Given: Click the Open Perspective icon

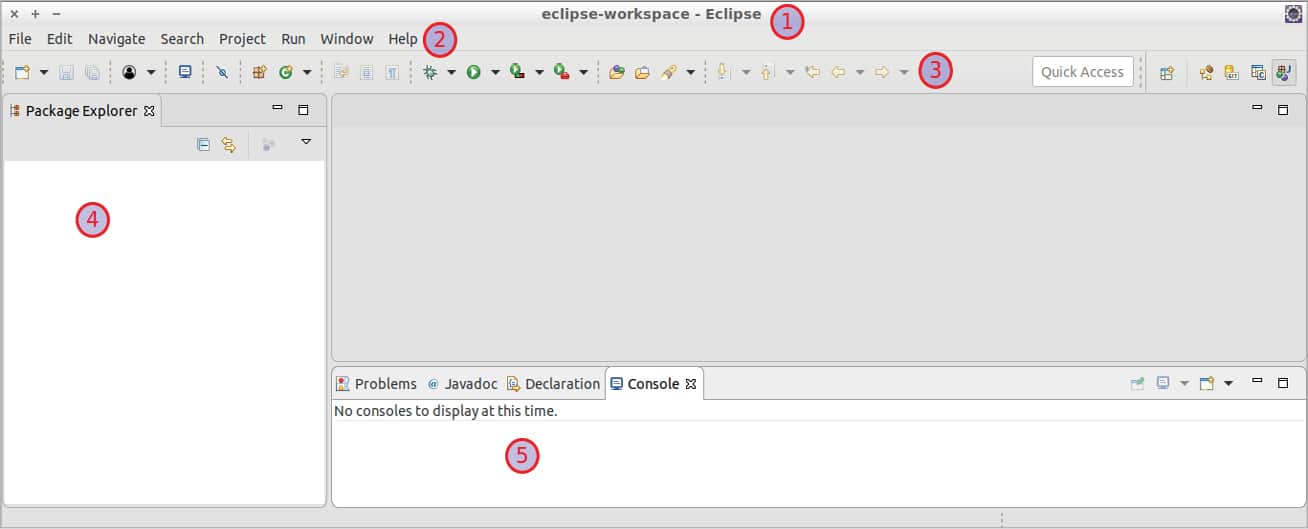Looking at the screenshot, I should tap(1167, 72).
